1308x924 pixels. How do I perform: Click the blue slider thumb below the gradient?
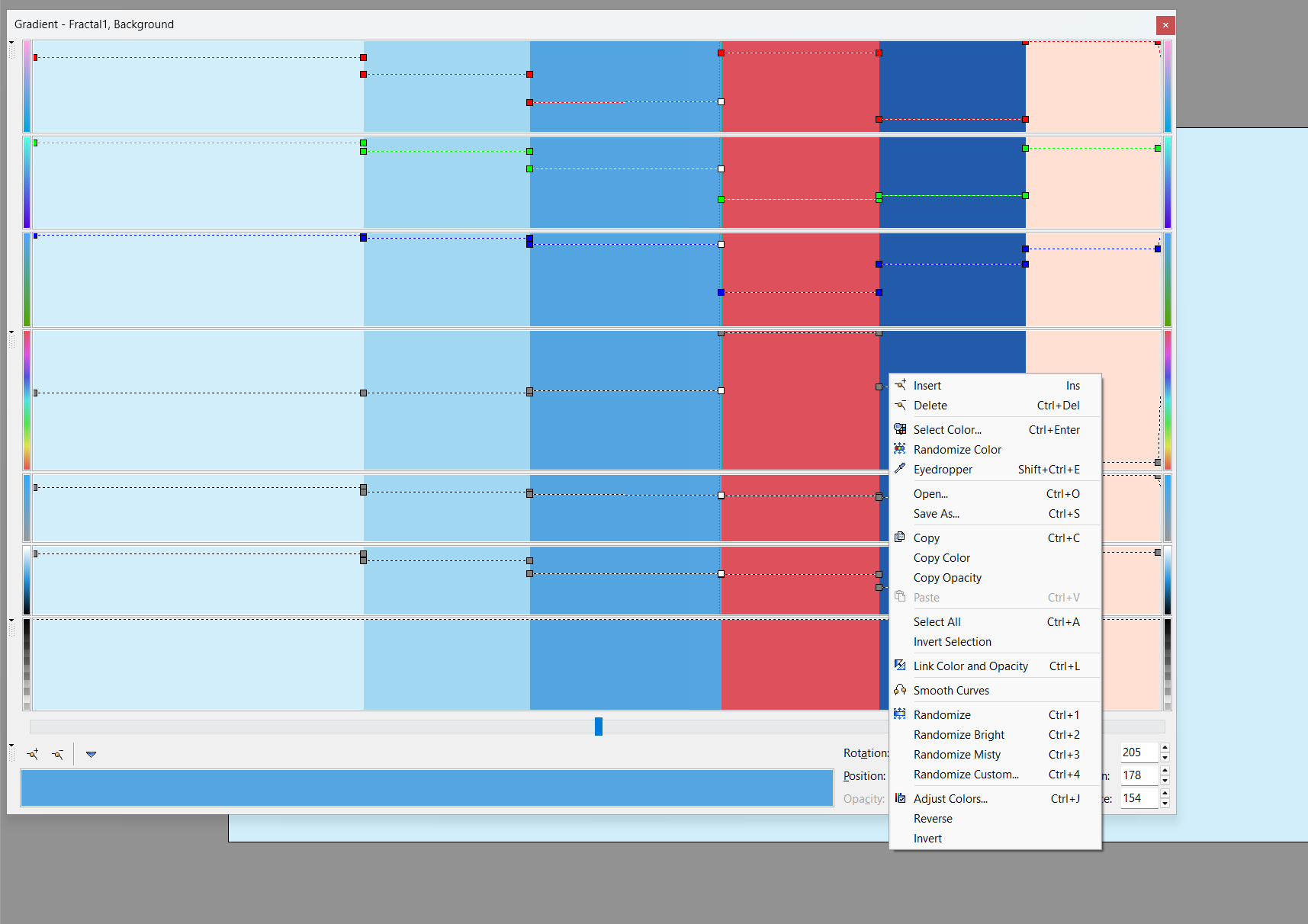pos(599,727)
